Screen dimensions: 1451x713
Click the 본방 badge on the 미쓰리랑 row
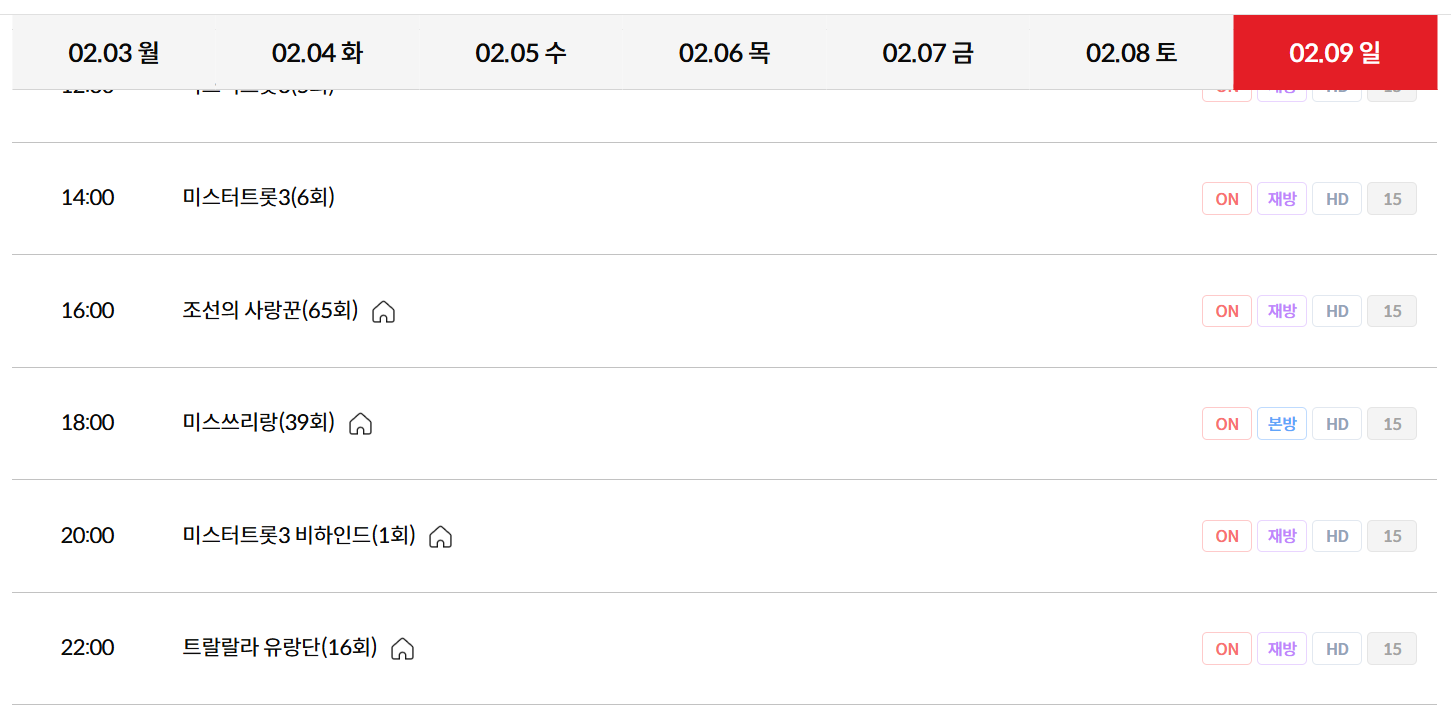(1281, 423)
